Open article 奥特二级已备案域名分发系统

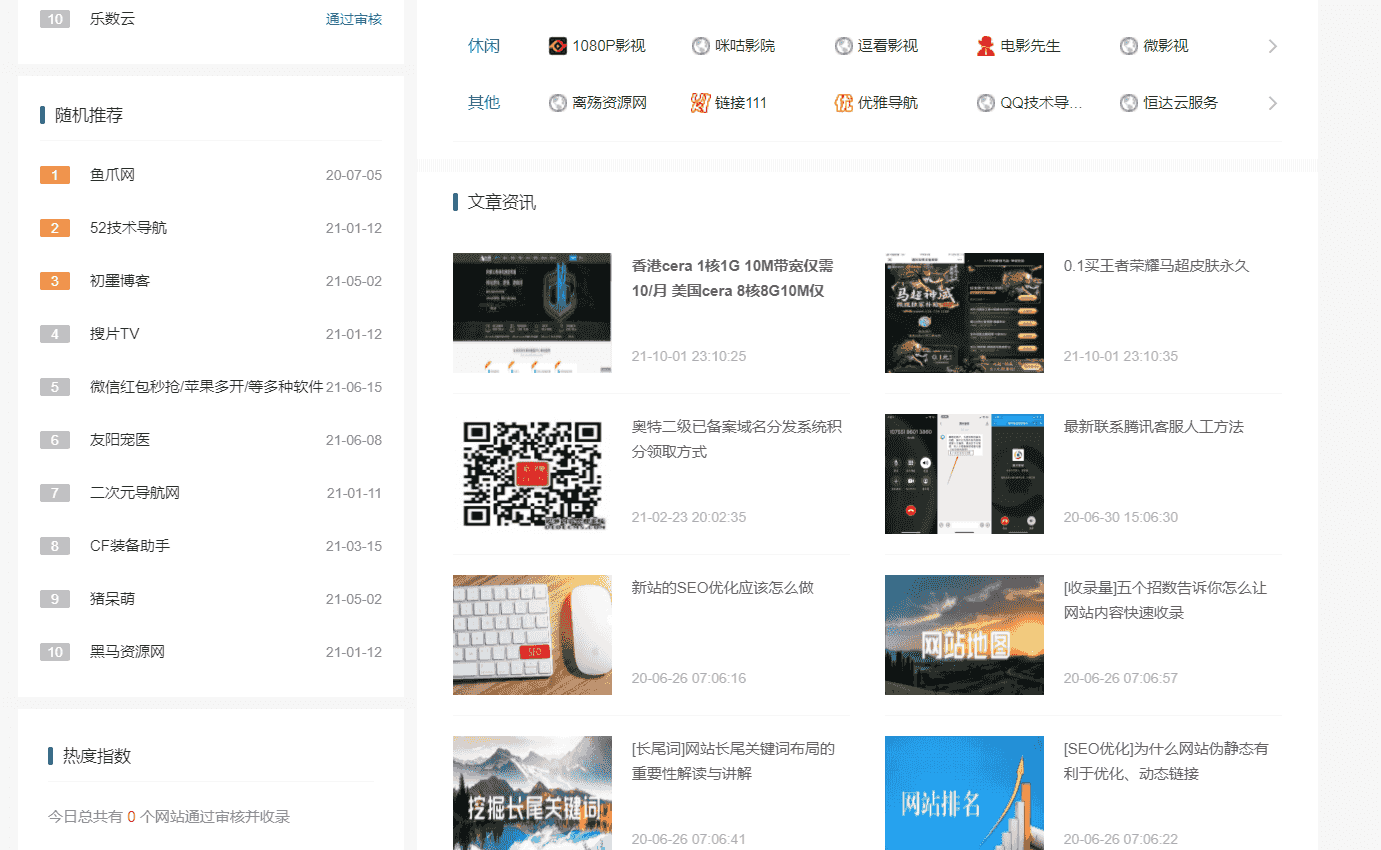[737, 439]
